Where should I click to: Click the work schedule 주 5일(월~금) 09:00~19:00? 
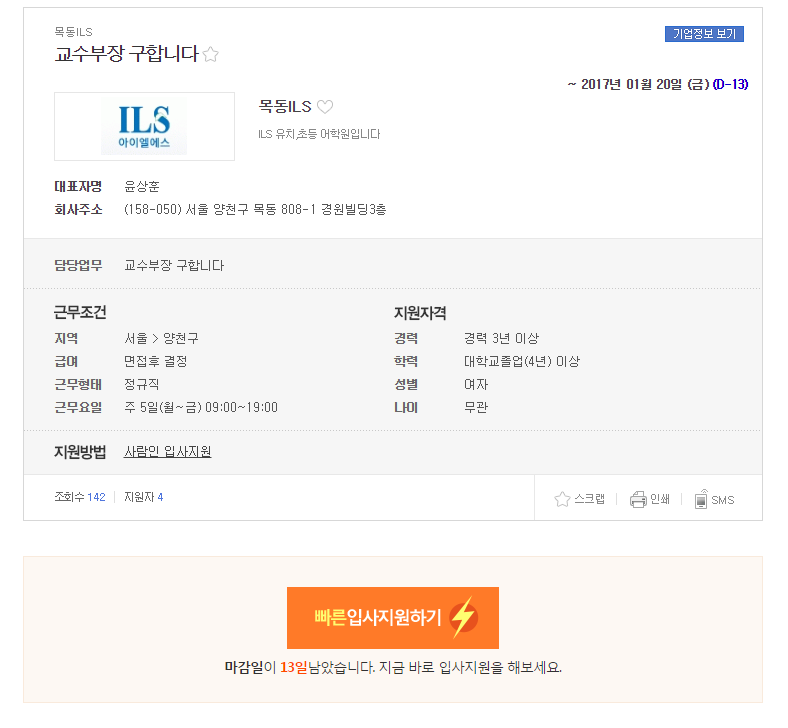[201, 407]
